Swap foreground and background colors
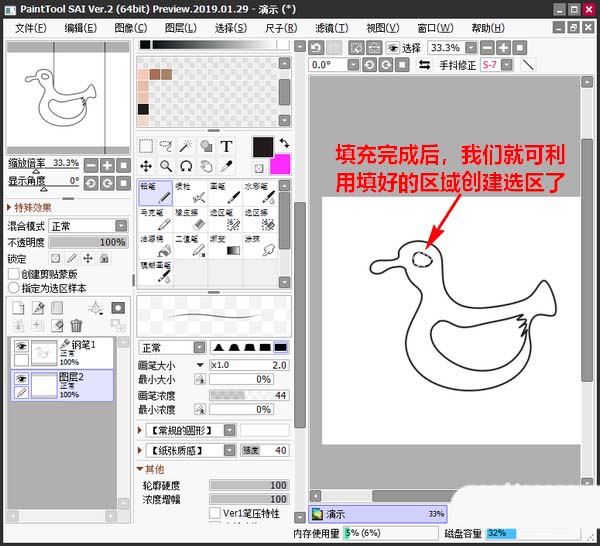Image resolution: width=600 pixels, height=546 pixels. pyautogui.click(x=284, y=143)
